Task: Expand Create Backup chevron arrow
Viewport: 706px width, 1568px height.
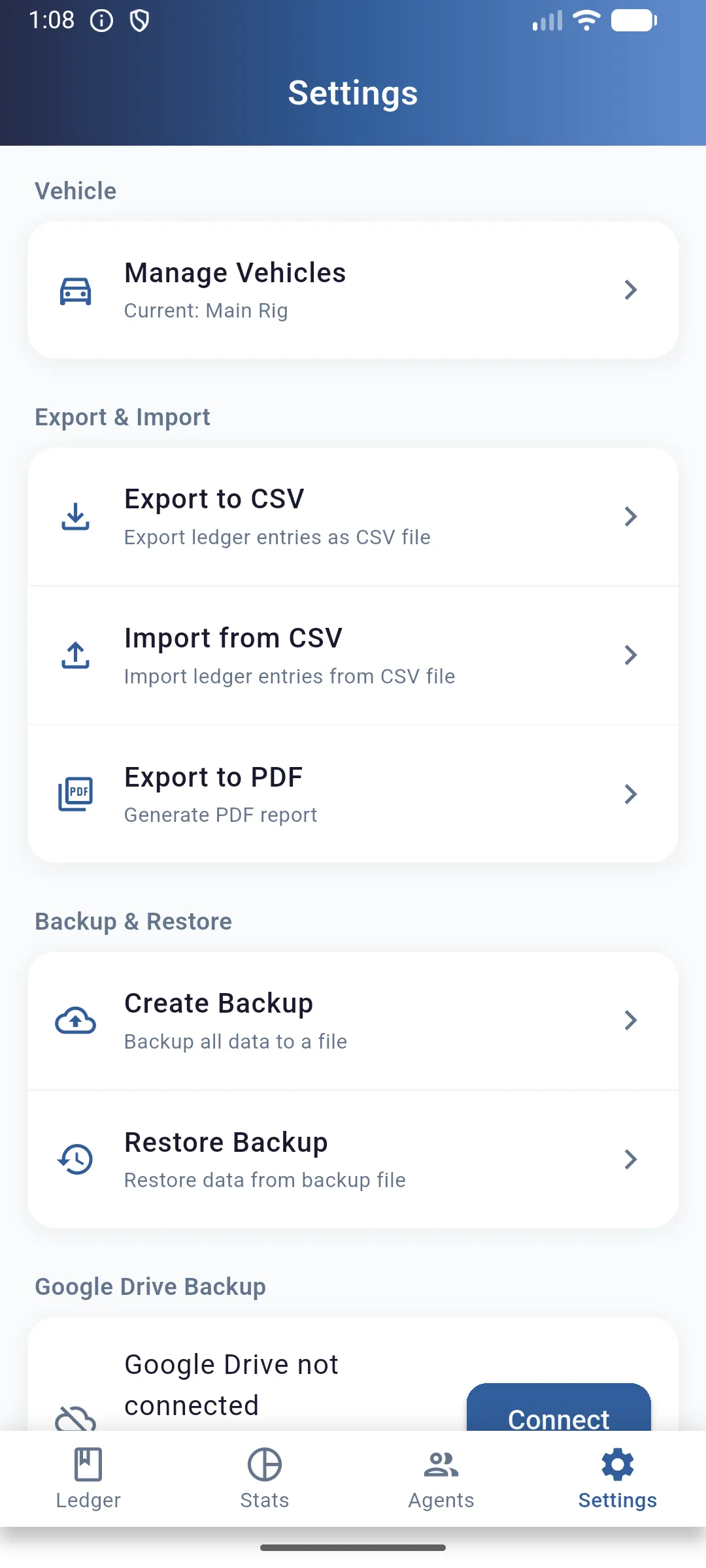Action: click(x=630, y=1021)
